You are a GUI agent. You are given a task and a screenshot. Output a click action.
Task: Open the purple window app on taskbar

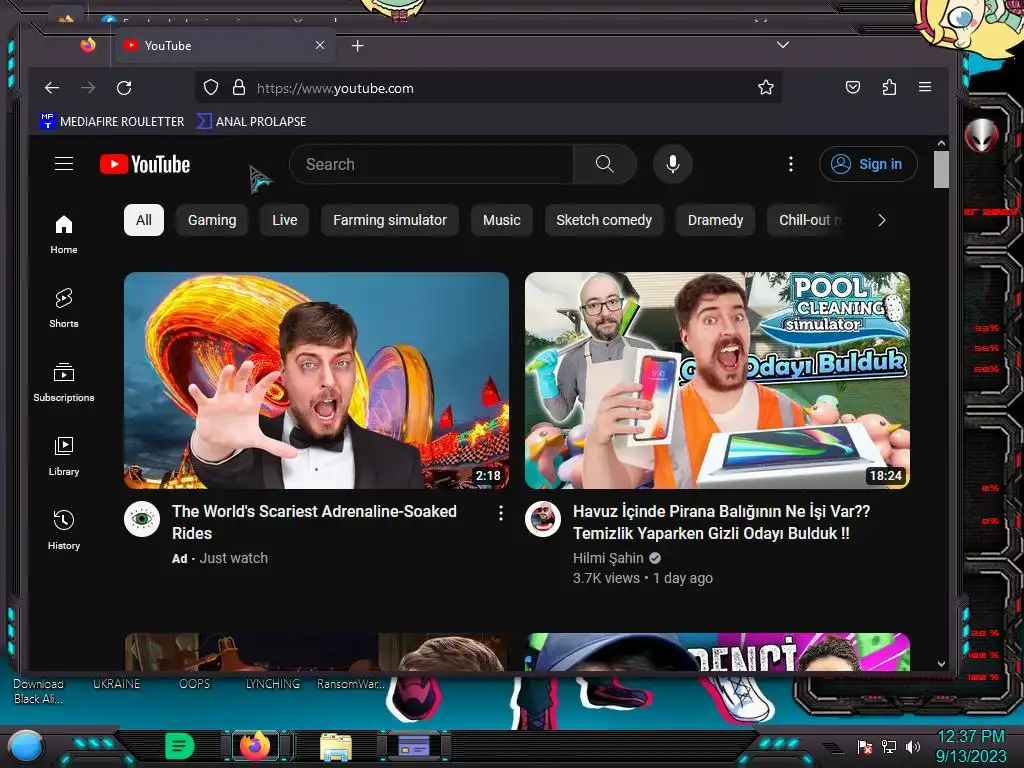click(x=413, y=746)
